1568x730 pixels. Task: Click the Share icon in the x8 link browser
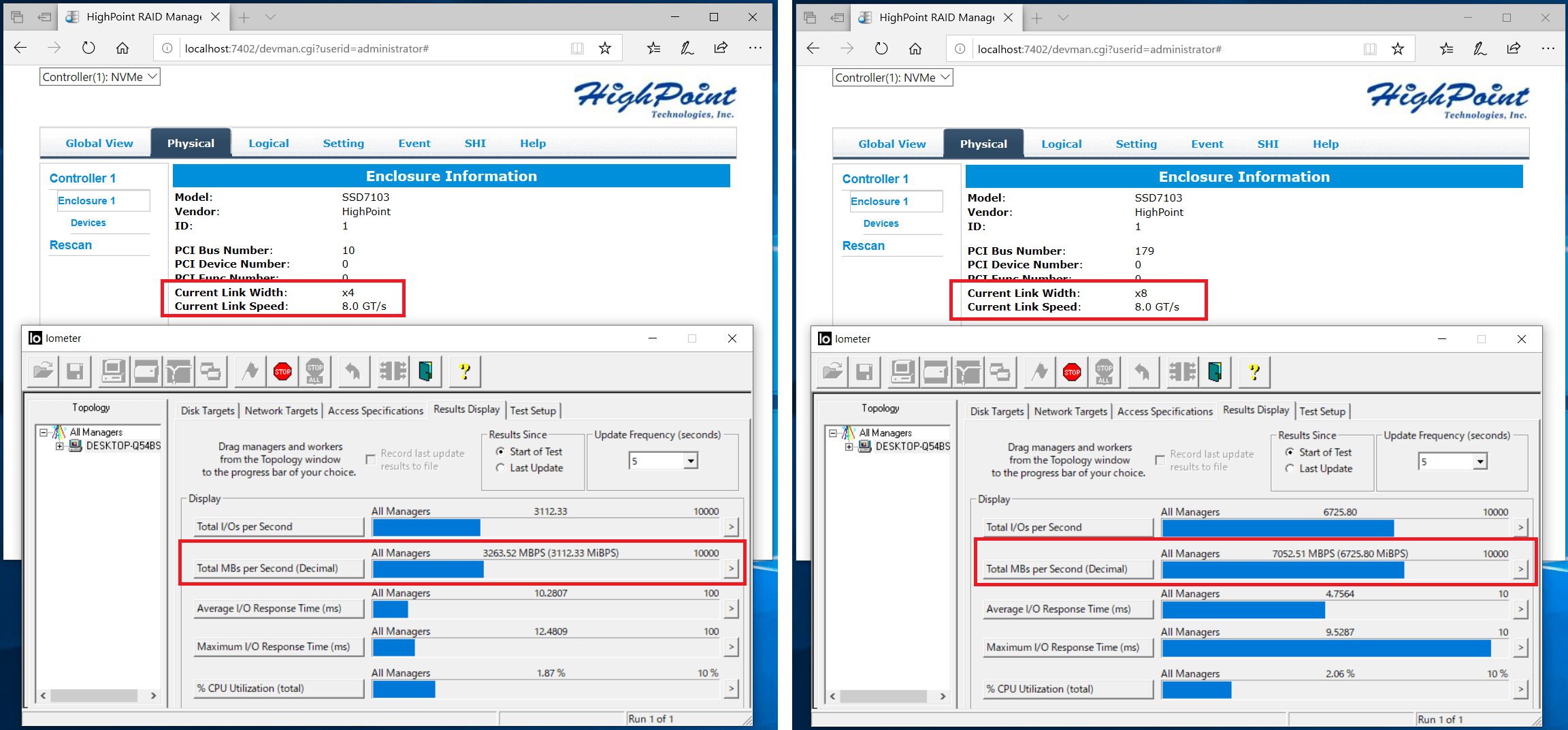point(1514,48)
